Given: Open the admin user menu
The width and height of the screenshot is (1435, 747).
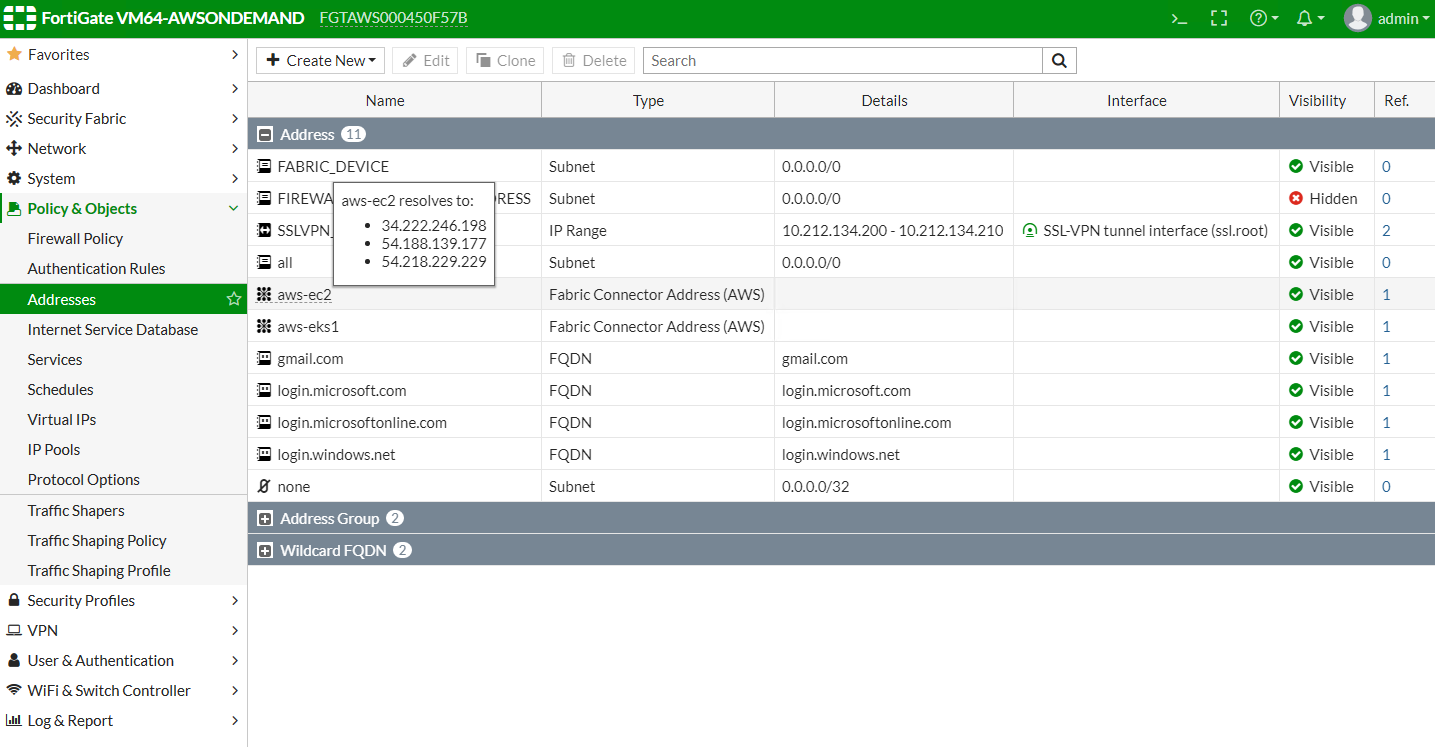Looking at the screenshot, I should (1389, 18).
